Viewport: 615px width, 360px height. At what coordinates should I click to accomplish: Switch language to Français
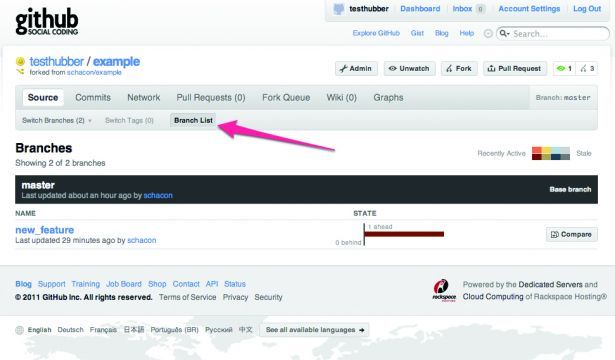pos(103,330)
